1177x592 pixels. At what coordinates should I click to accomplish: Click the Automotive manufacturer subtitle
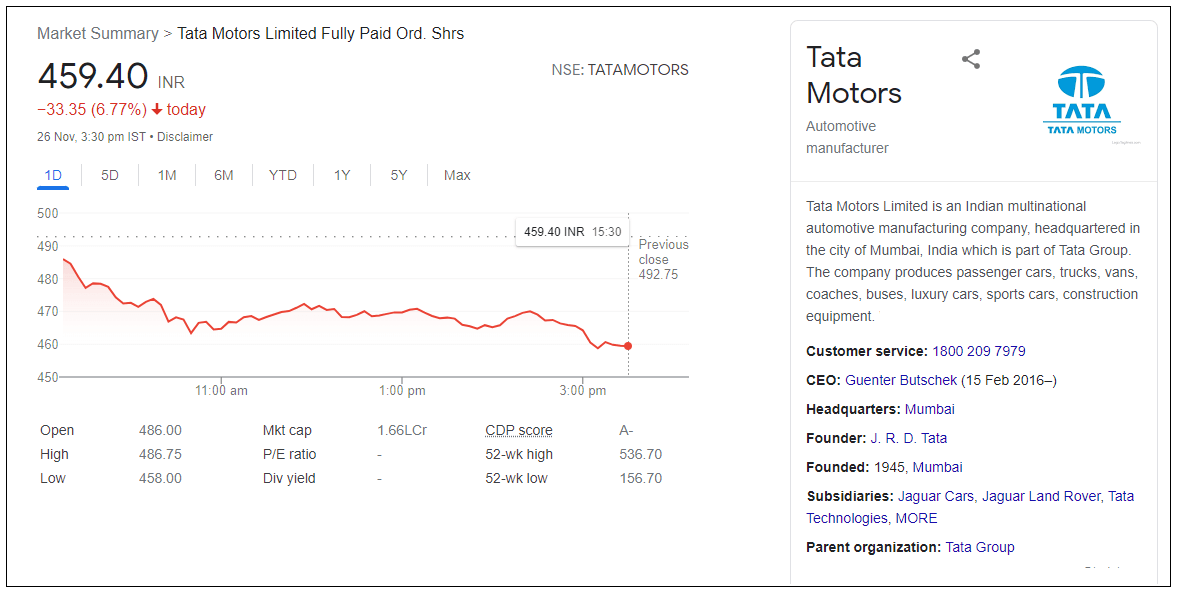(847, 137)
